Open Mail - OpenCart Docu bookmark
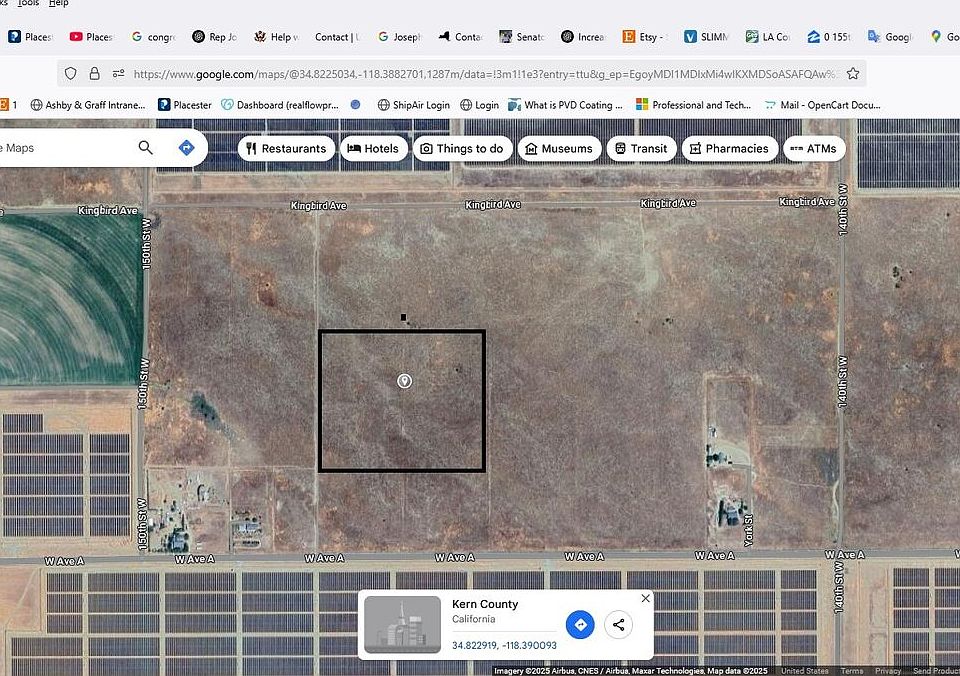960x676 pixels. coord(822,105)
